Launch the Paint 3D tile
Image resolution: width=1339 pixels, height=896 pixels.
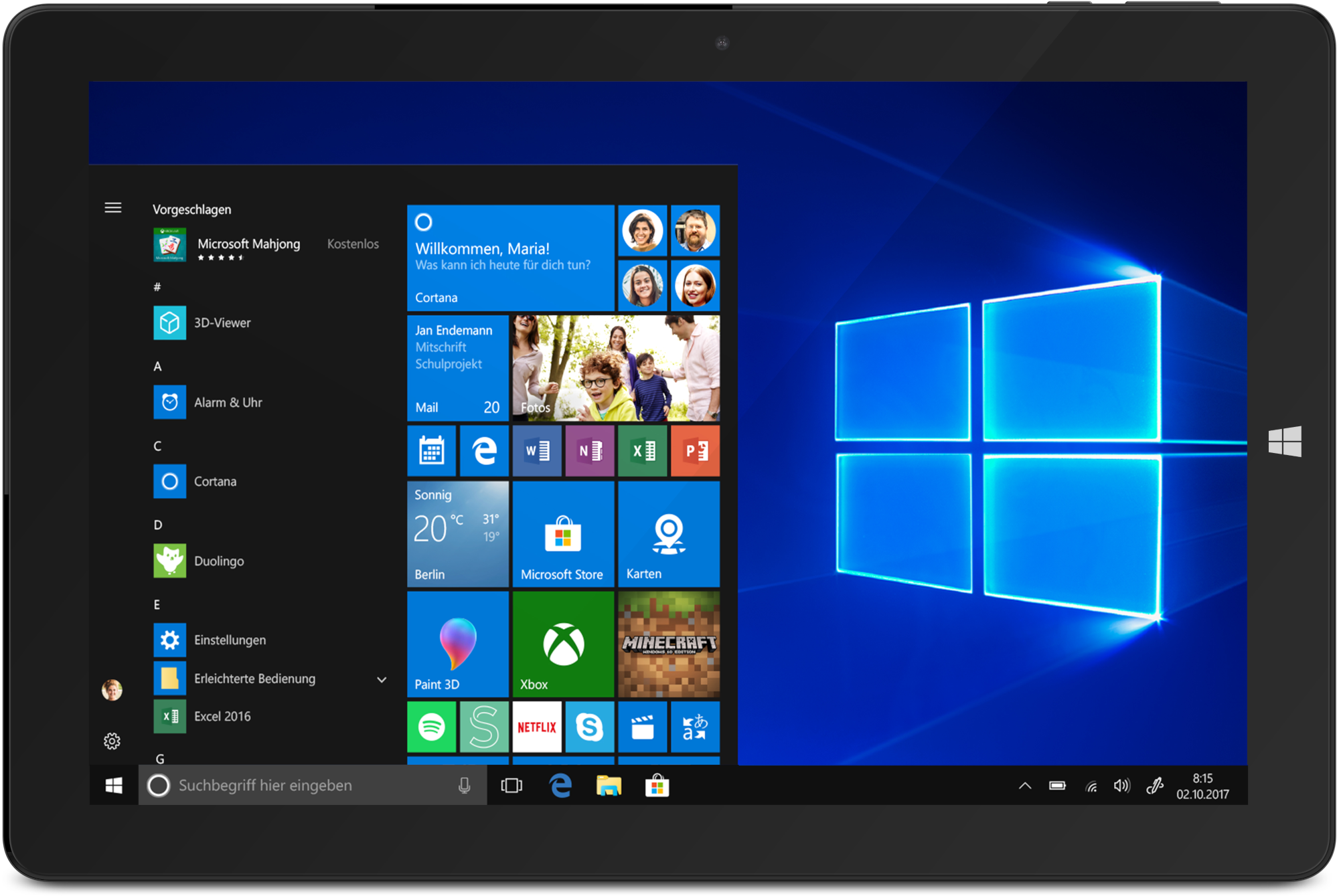(457, 644)
